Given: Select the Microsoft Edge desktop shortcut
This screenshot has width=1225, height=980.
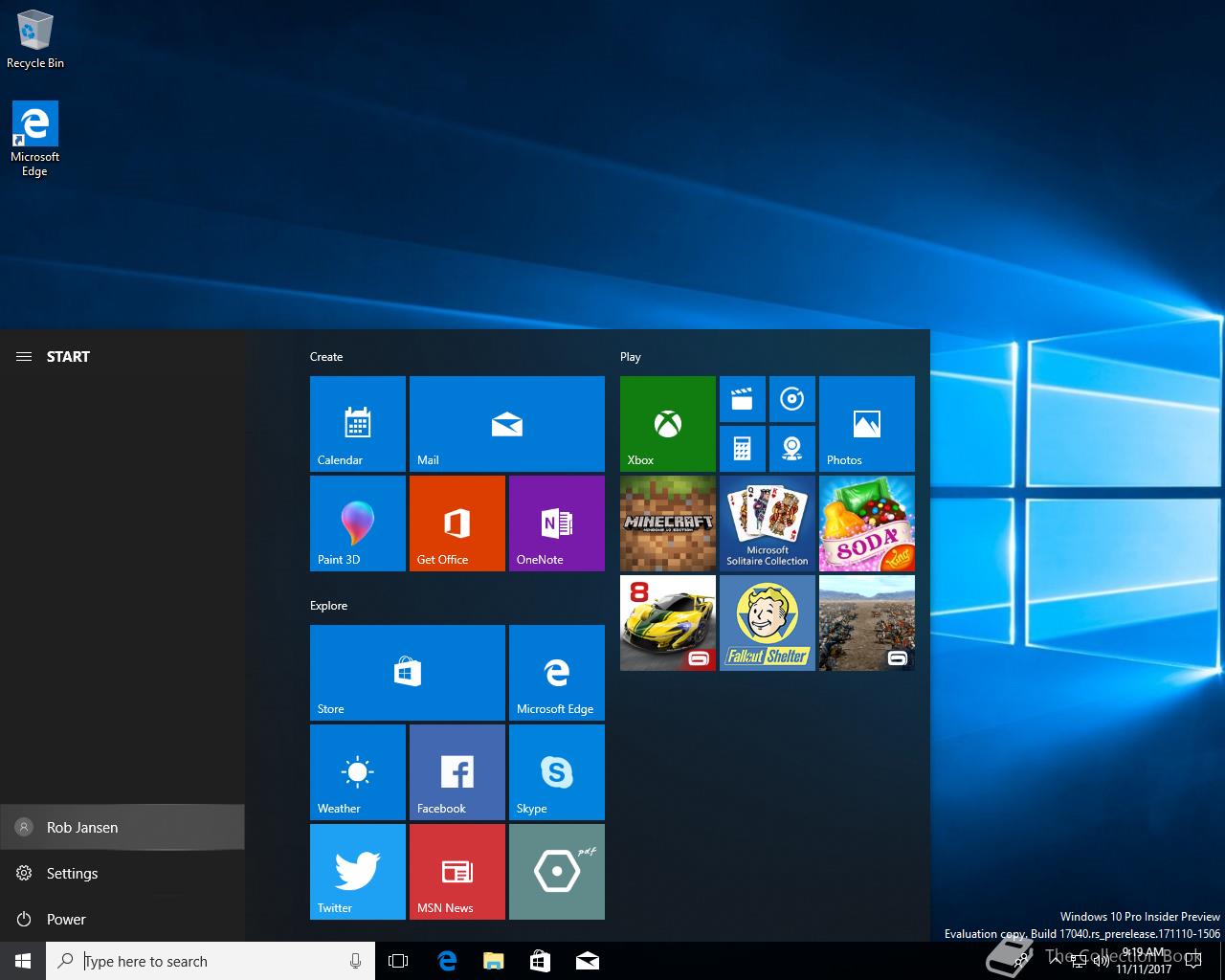Looking at the screenshot, I should point(35,139).
